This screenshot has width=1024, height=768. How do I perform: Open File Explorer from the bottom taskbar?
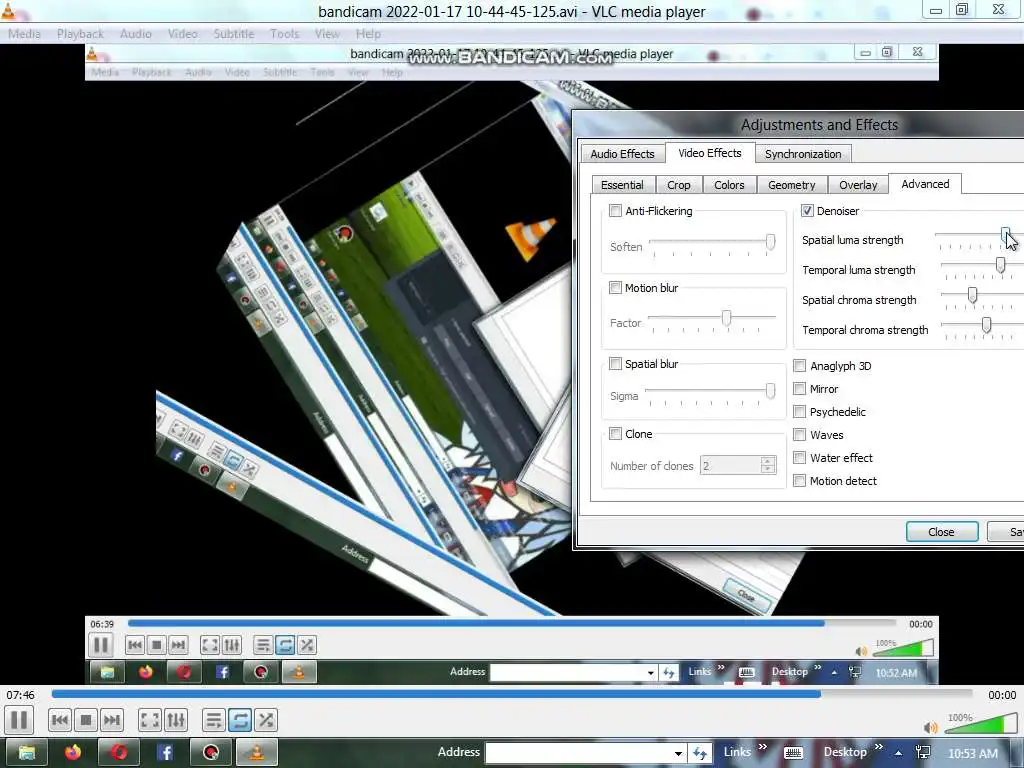point(26,752)
